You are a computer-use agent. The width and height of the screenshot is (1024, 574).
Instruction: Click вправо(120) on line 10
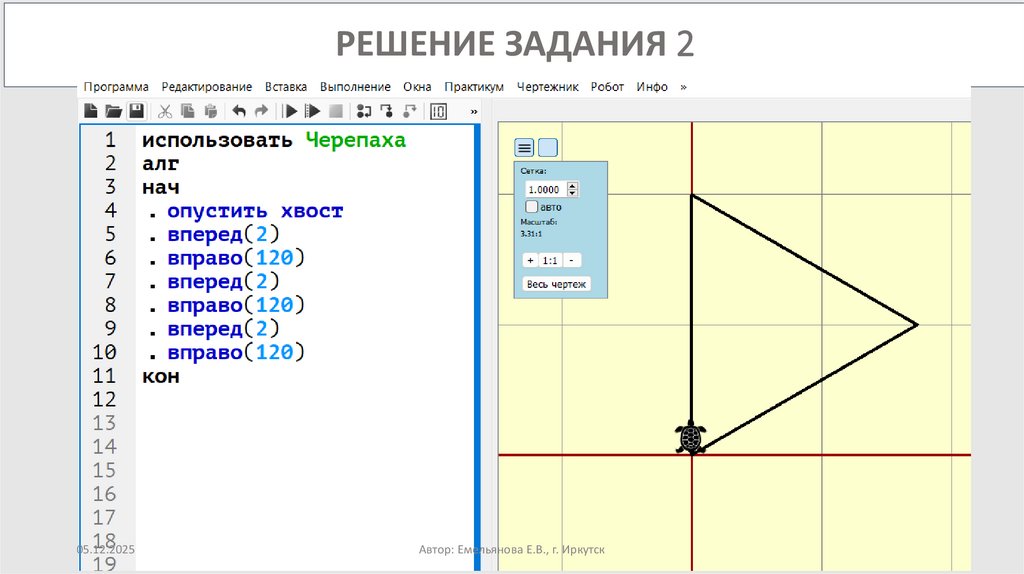(x=236, y=352)
